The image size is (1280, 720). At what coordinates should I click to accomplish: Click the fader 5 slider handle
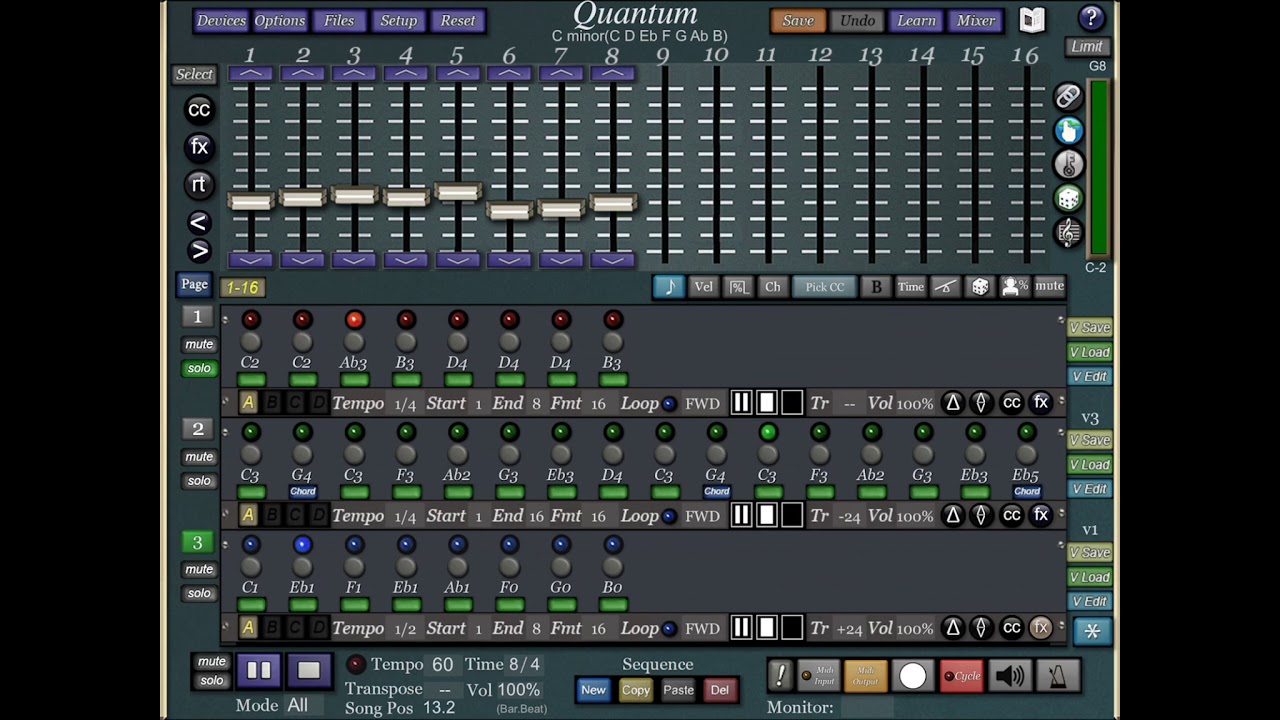coord(457,192)
